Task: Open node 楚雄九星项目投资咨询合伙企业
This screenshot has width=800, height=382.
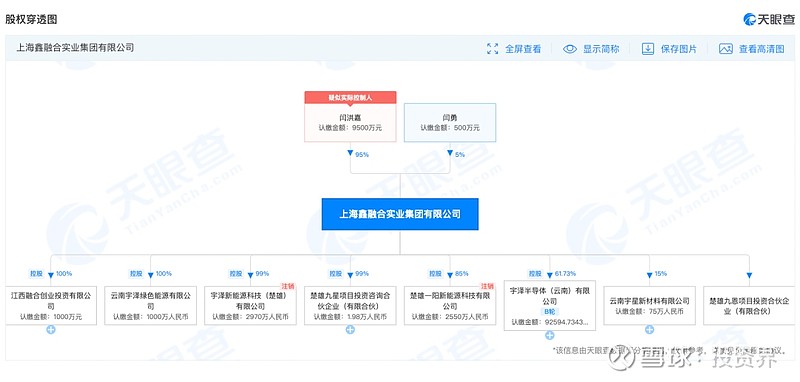Action: coord(350,305)
